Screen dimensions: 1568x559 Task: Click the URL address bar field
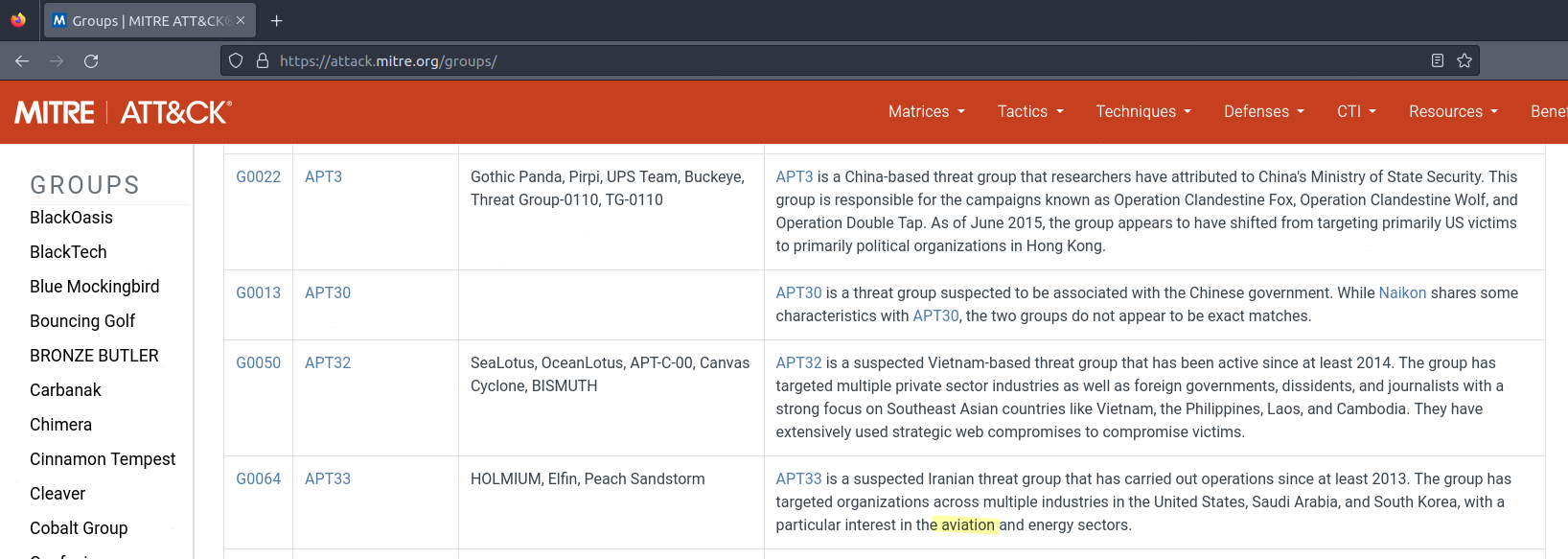click(843, 61)
